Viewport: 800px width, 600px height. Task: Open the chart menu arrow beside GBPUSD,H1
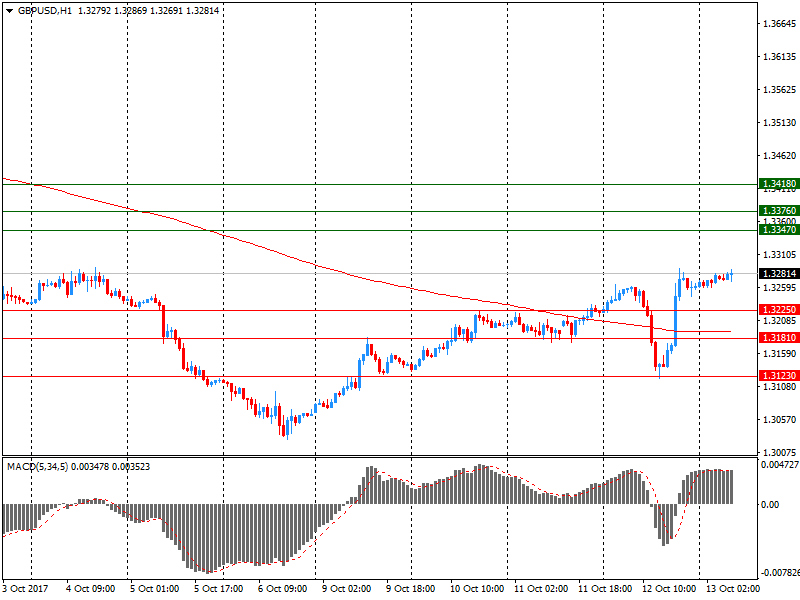click(x=9, y=11)
